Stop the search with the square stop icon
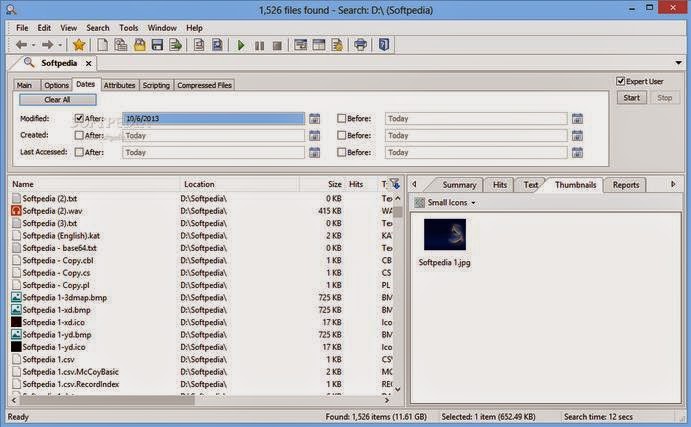Screen dimensions: 691x427 point(277,46)
